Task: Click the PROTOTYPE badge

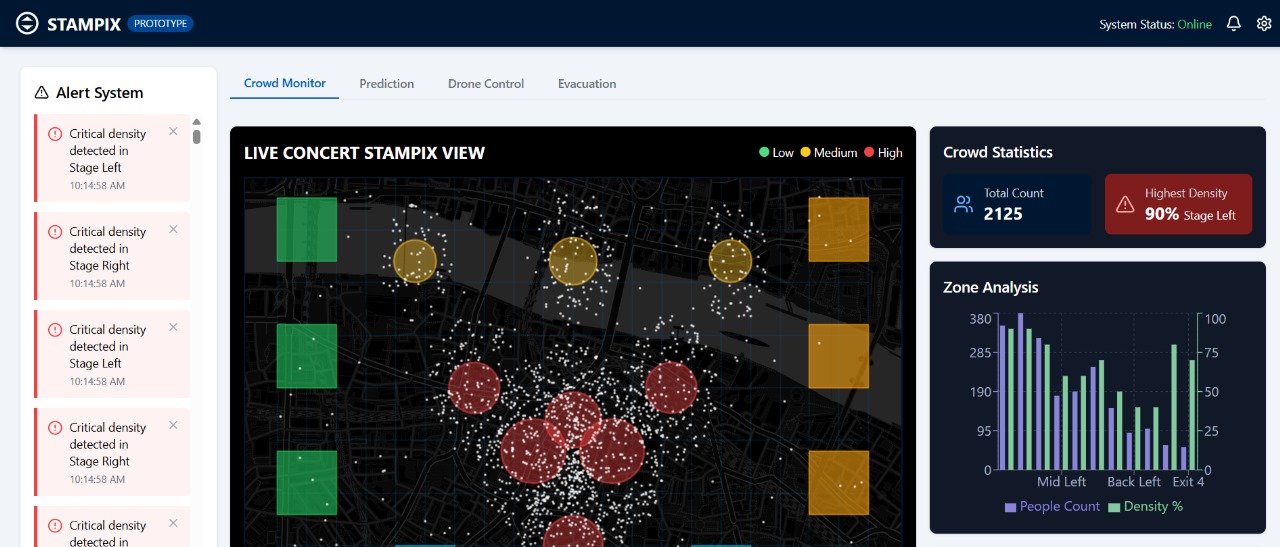Action: tap(160, 23)
